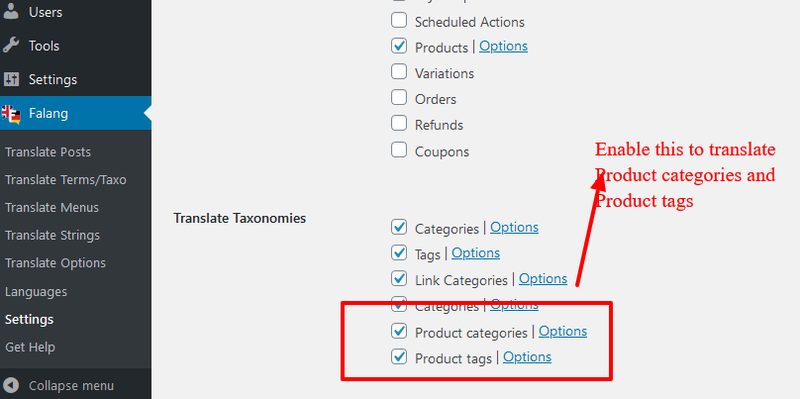Click the Tools wrench icon
This screenshot has width=800, height=399.
point(11,45)
